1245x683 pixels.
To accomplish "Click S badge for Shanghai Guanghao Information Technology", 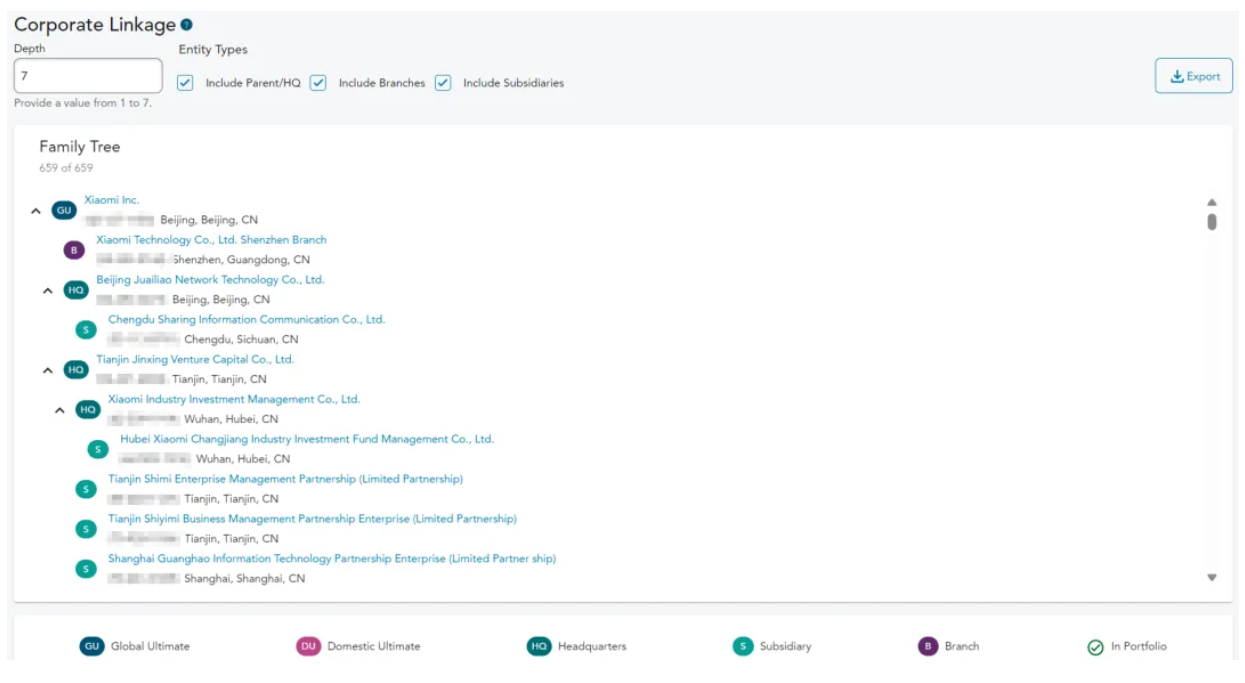I will click(x=86, y=569).
